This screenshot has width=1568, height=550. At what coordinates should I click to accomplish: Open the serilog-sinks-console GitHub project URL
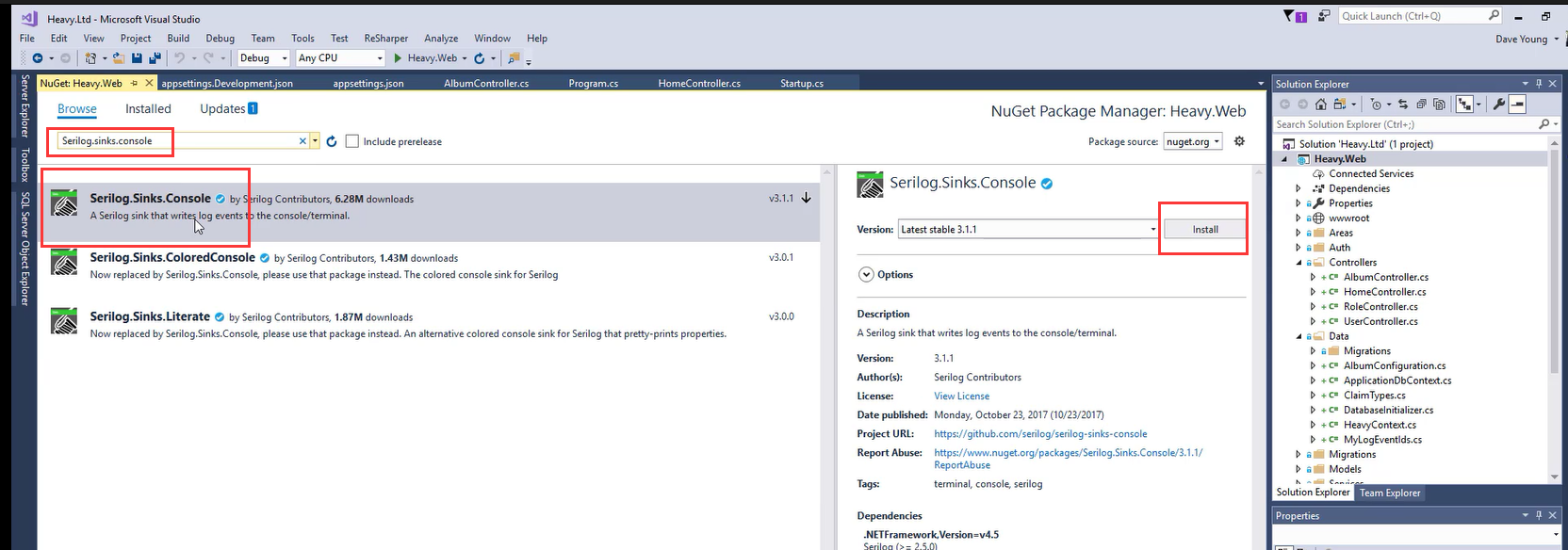(x=1040, y=434)
